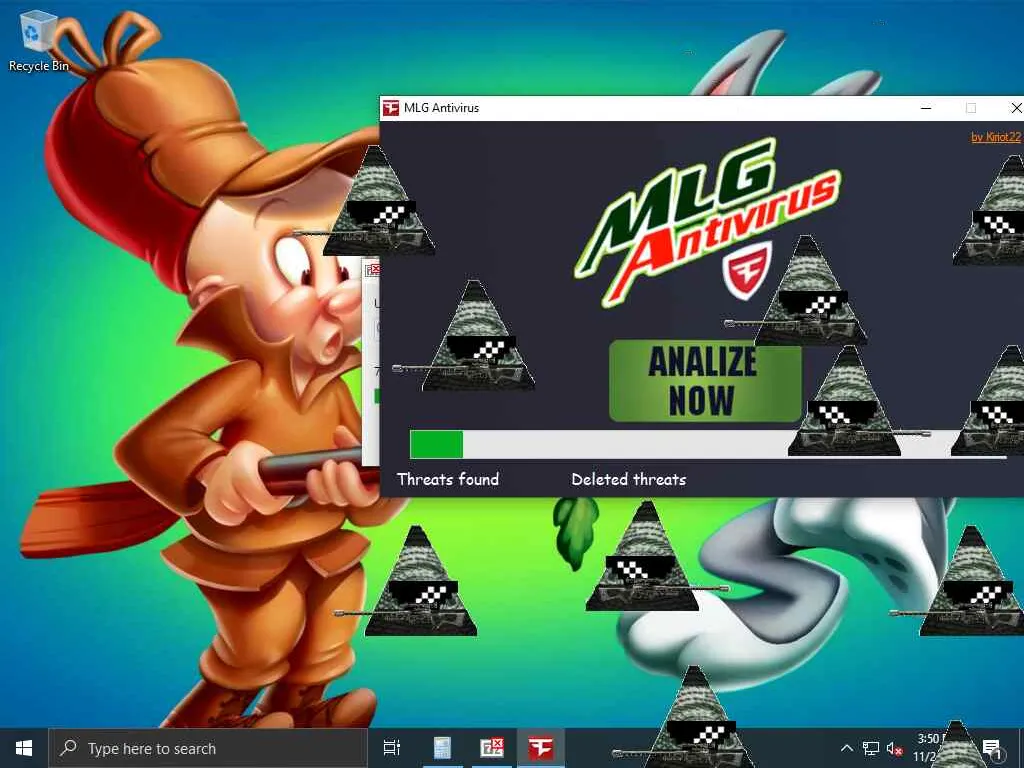Open the Recycle Bin desktop icon
Viewport: 1024px width, 768px height.
click(38, 40)
